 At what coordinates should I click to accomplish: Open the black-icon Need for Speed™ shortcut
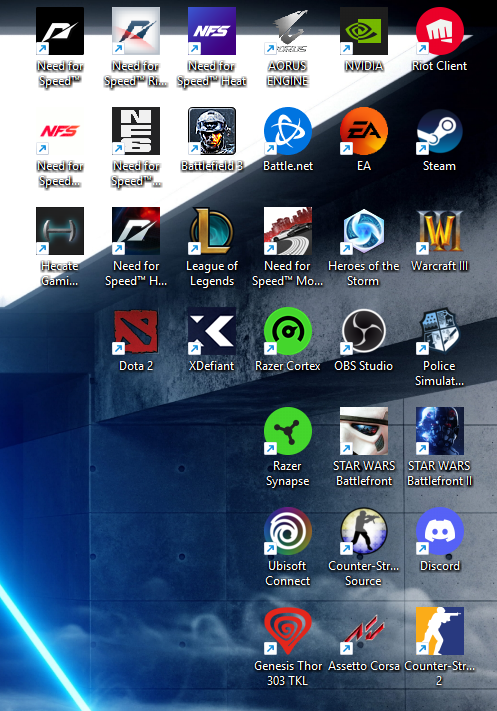pyautogui.click(x=60, y=31)
